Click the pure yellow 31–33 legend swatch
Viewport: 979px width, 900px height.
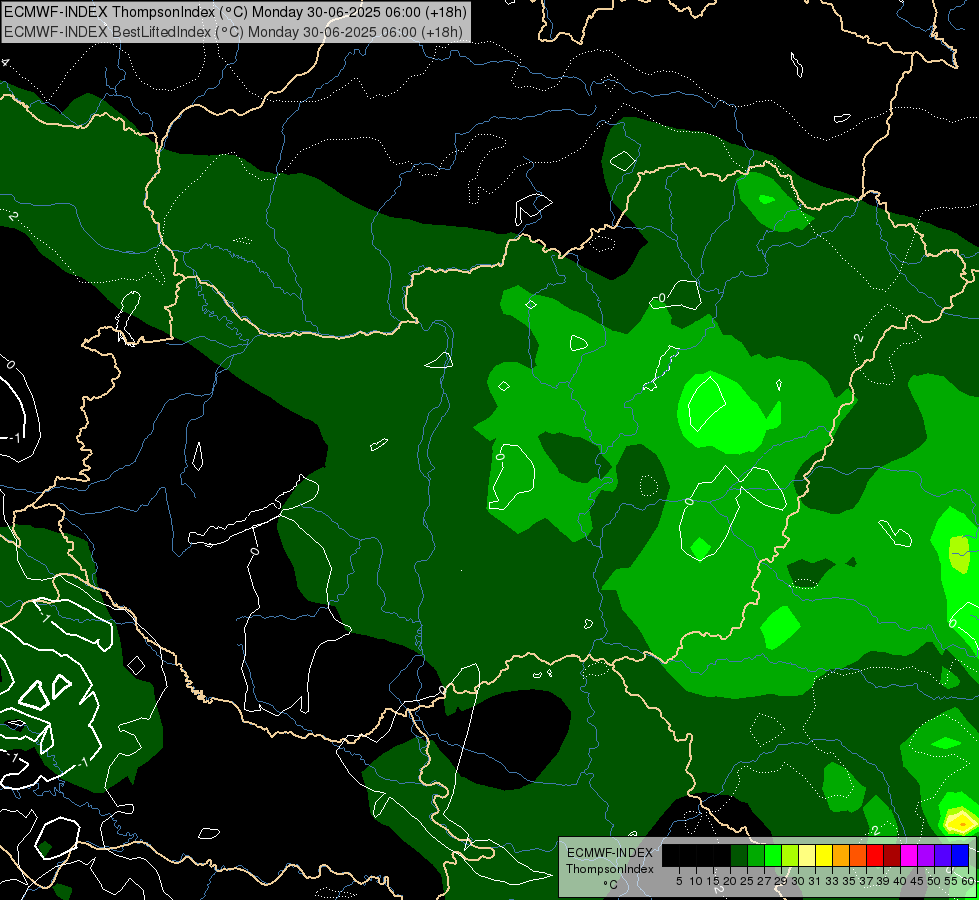(824, 855)
